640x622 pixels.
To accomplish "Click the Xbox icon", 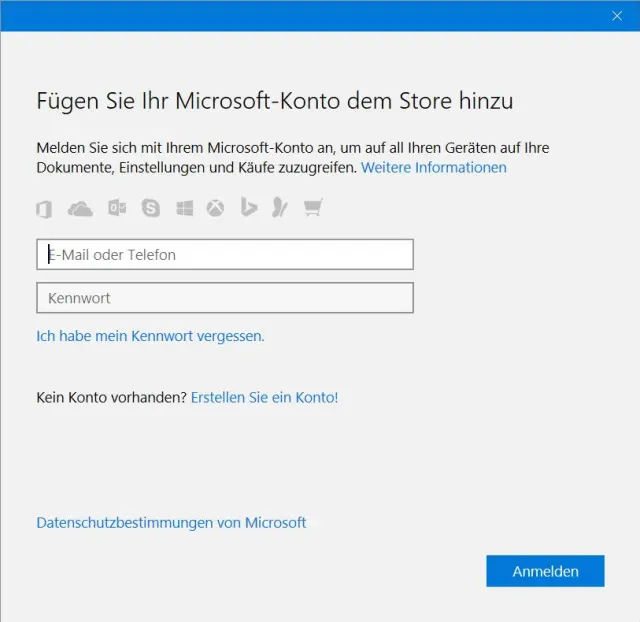I will coord(216,208).
